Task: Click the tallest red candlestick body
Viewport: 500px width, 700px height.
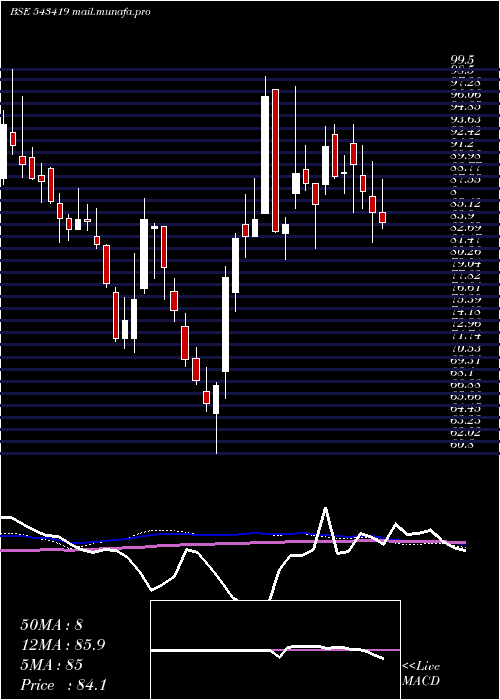Action: pyautogui.click(x=275, y=161)
